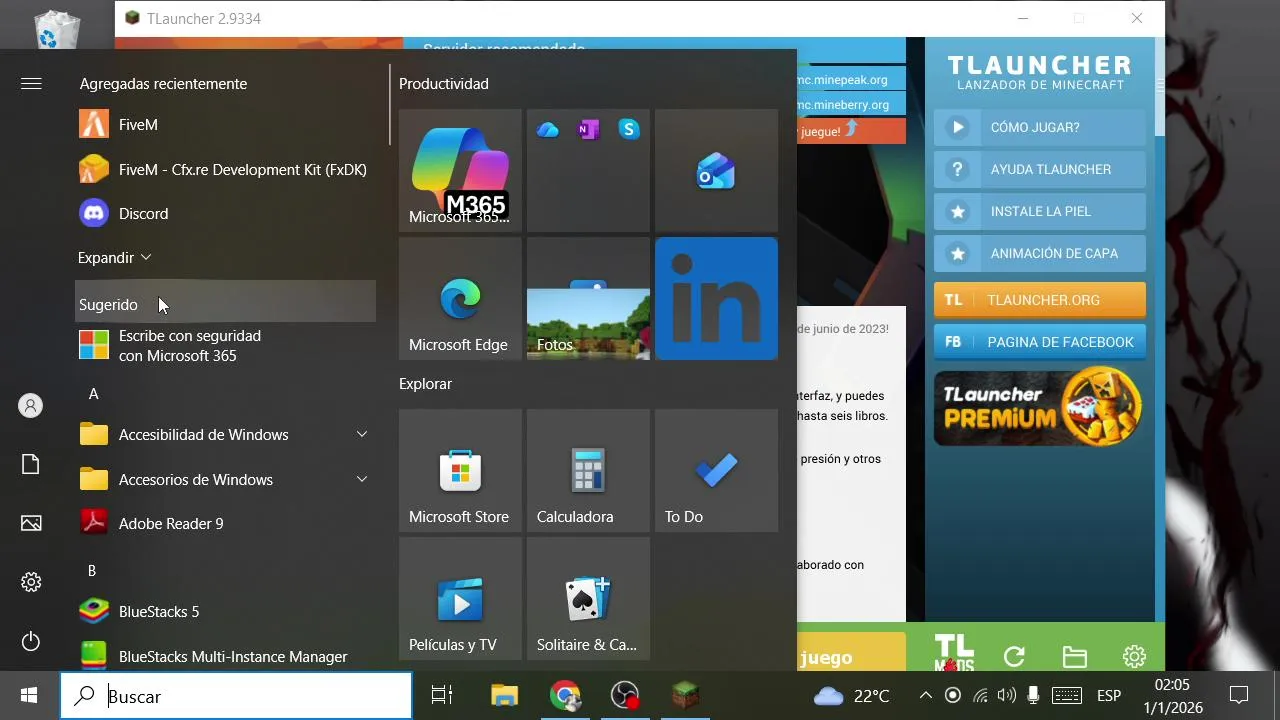The height and width of the screenshot is (720, 1280).
Task: Open OBS Studio from the taskbar
Action: [625, 696]
